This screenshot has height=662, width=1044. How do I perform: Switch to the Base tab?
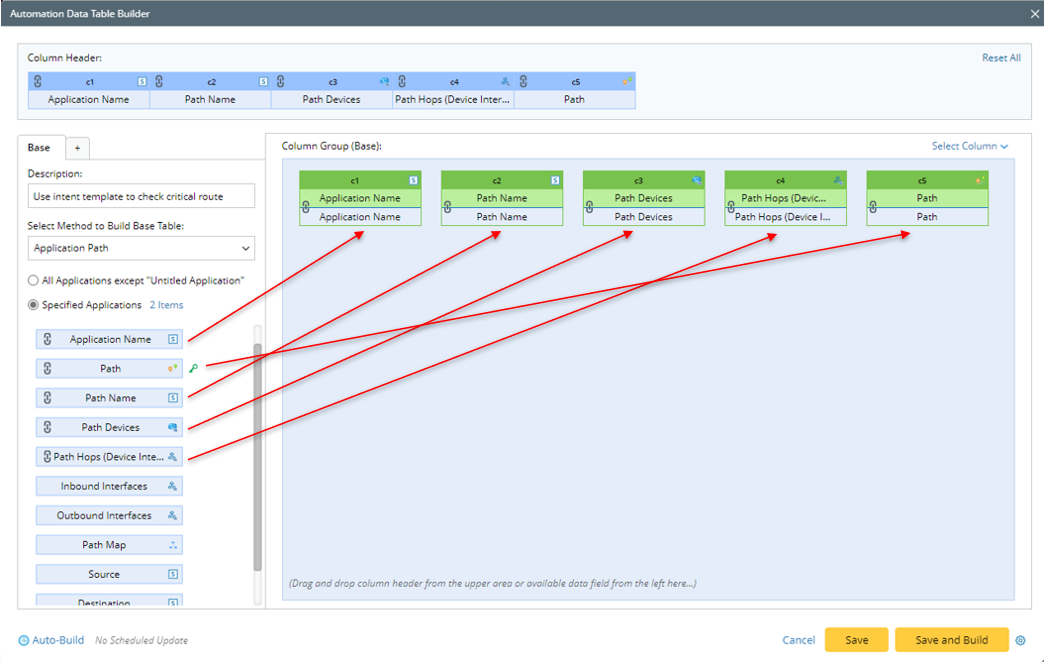39,148
